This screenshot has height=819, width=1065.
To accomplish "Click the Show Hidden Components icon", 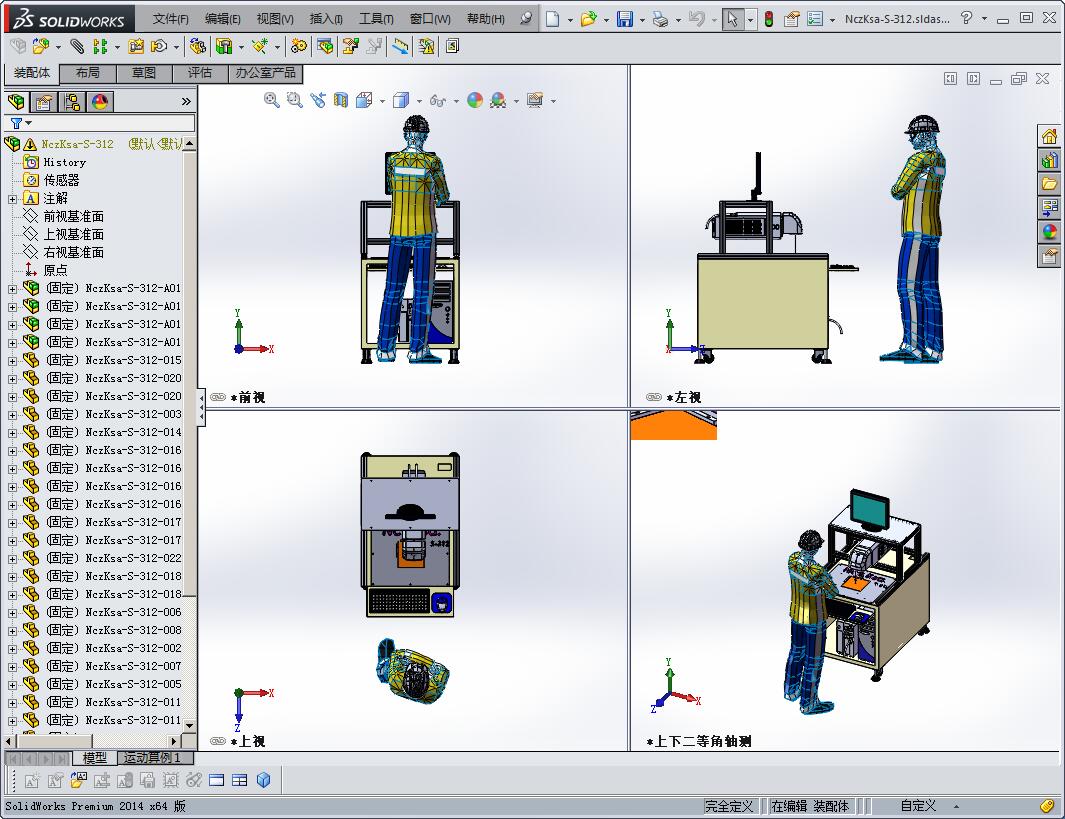I will pyautogui.click(x=198, y=46).
